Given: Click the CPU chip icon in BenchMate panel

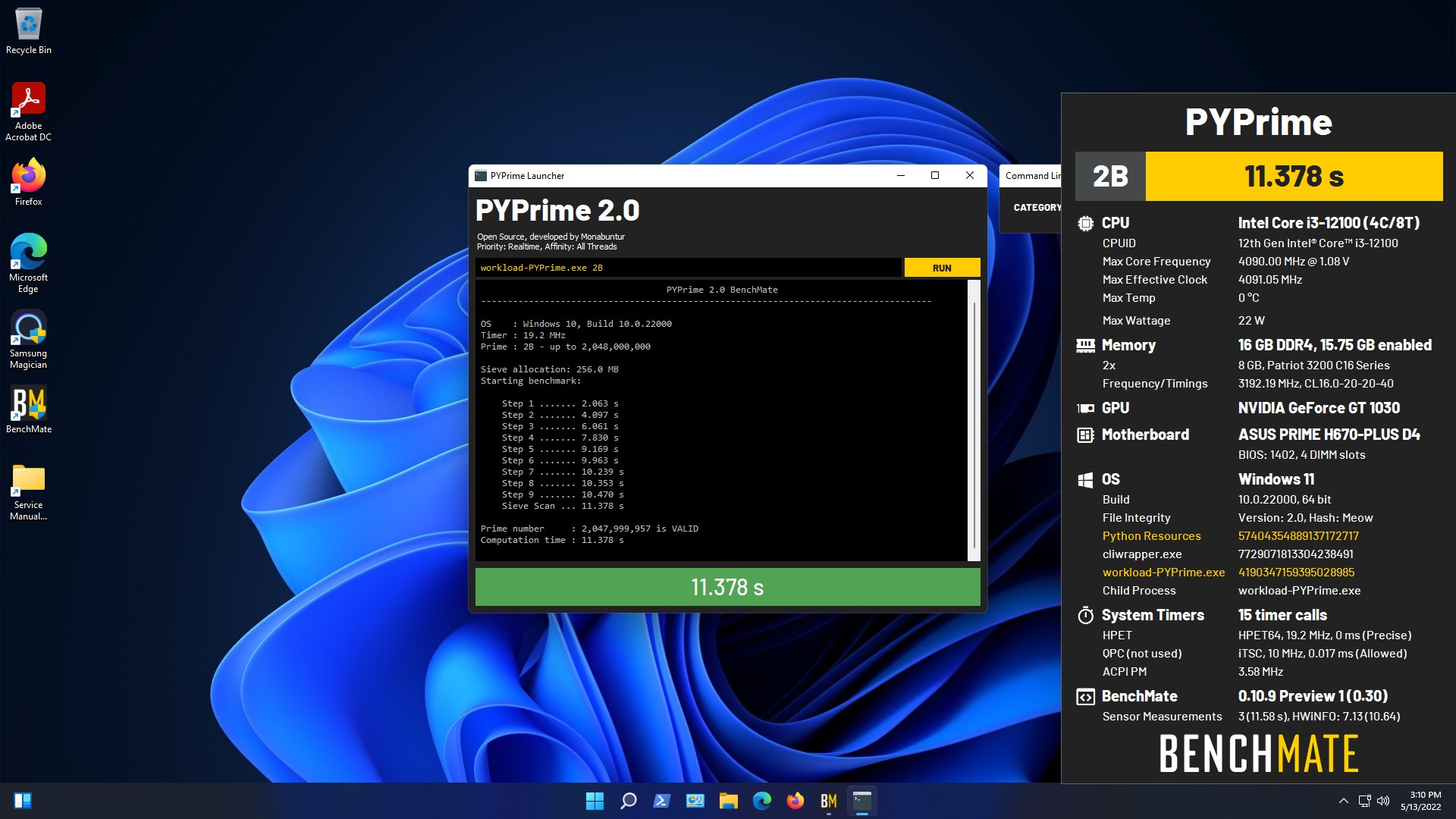Looking at the screenshot, I should [x=1085, y=224].
